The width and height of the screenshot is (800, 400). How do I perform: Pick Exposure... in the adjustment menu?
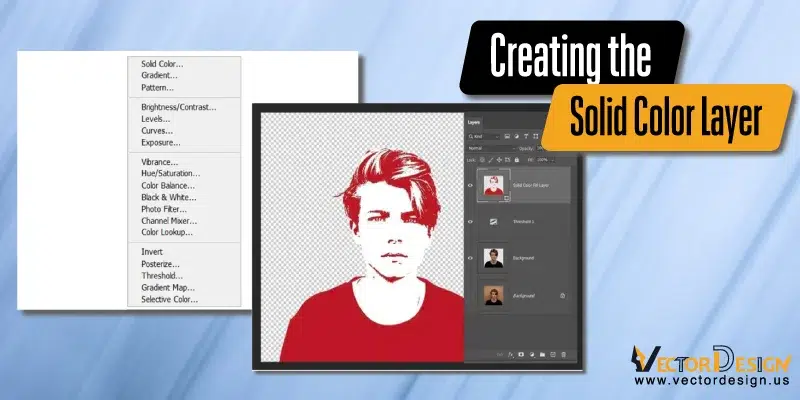[x=161, y=142]
